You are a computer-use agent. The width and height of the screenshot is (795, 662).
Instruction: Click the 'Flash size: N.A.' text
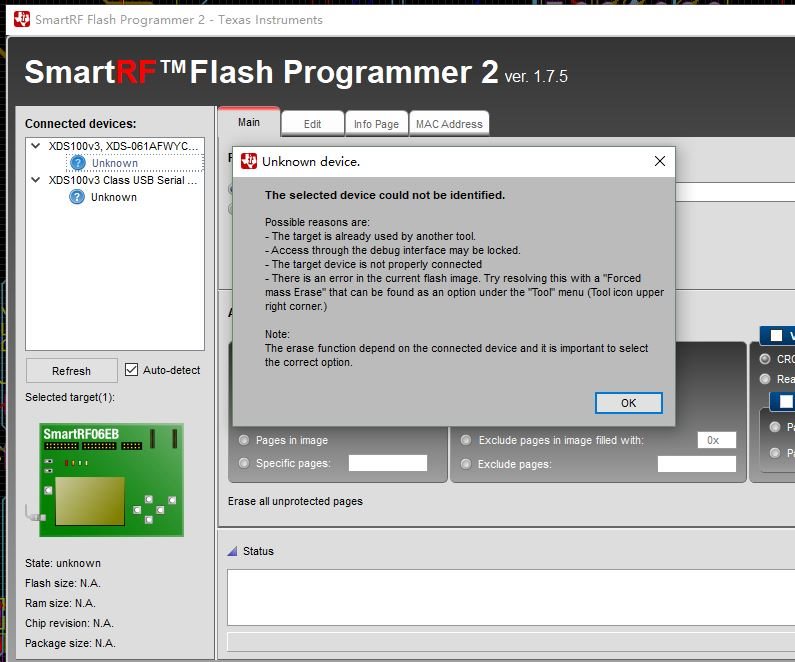[x=63, y=583]
